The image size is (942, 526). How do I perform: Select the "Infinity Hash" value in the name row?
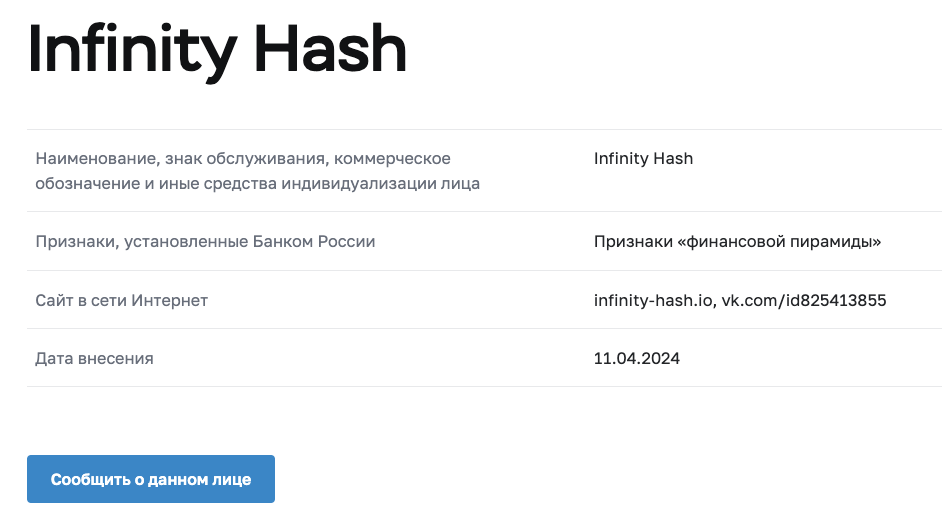point(643,158)
